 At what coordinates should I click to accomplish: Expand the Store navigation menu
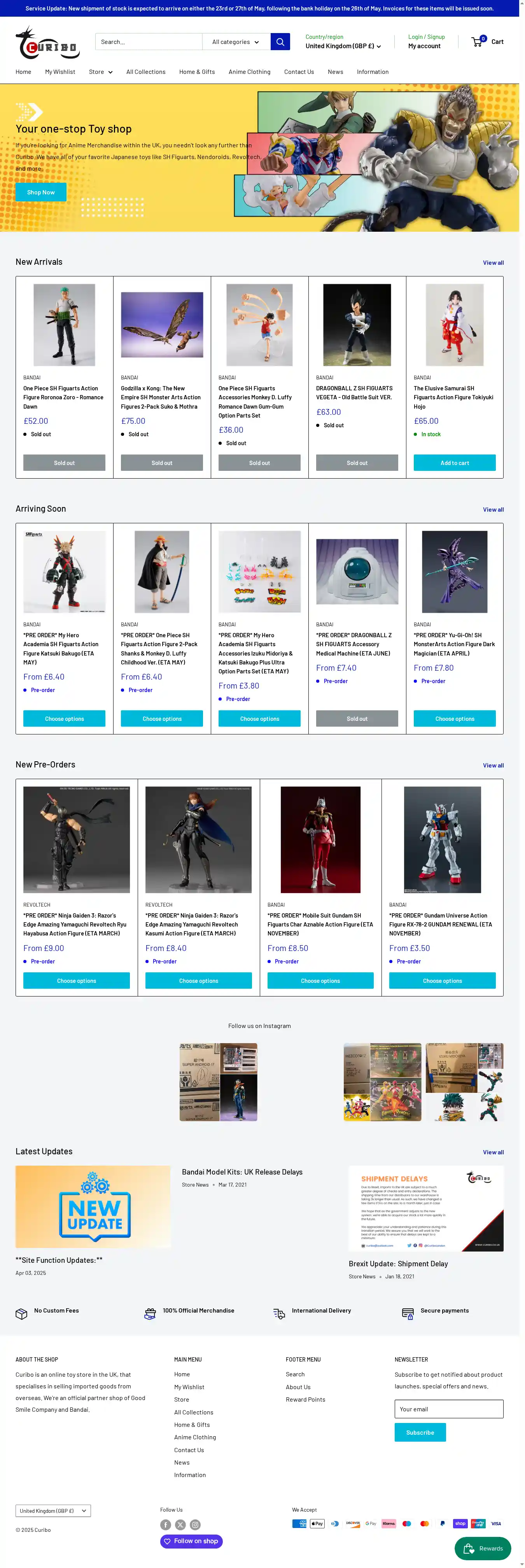[100, 72]
